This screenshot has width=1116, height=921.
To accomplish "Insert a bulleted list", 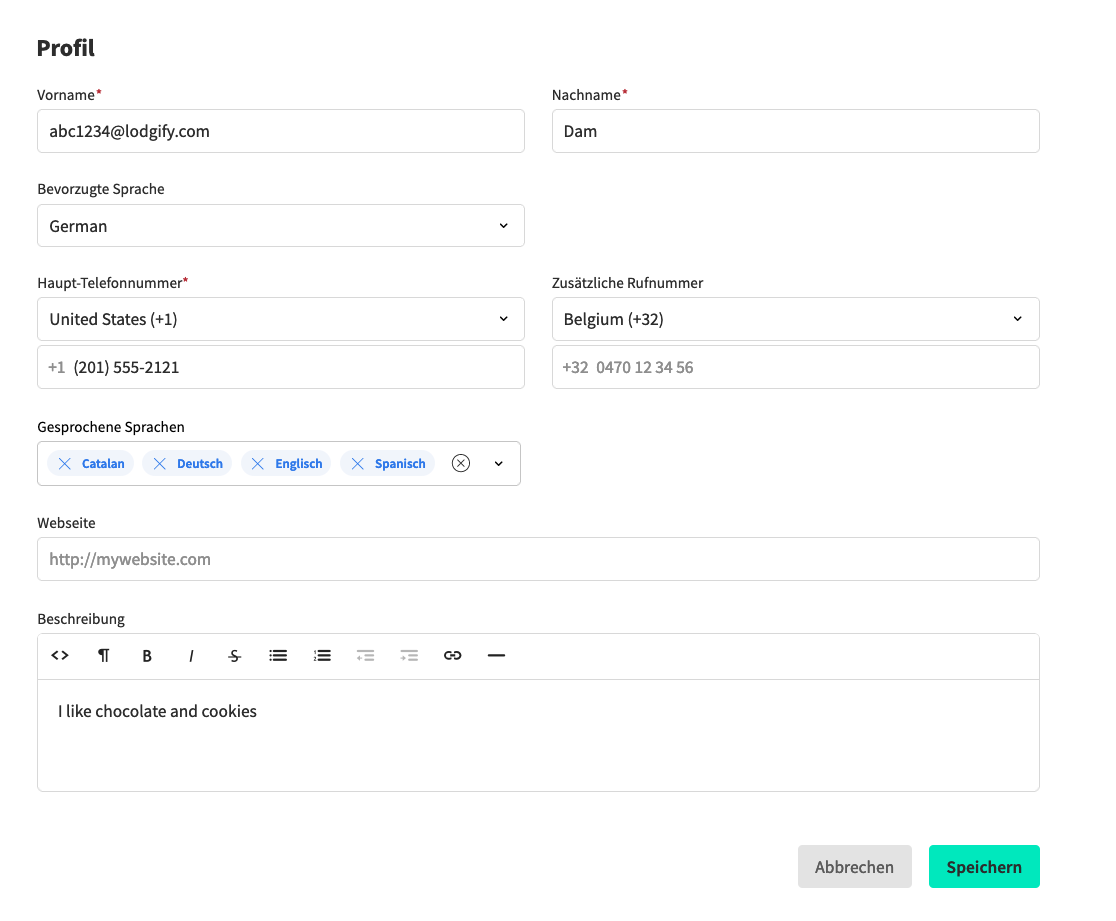I will pos(278,656).
